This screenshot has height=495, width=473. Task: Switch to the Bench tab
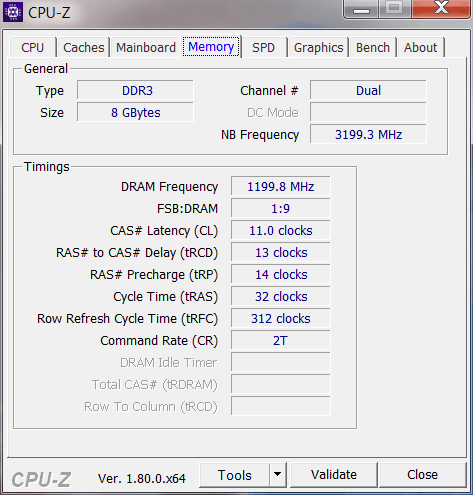click(373, 47)
